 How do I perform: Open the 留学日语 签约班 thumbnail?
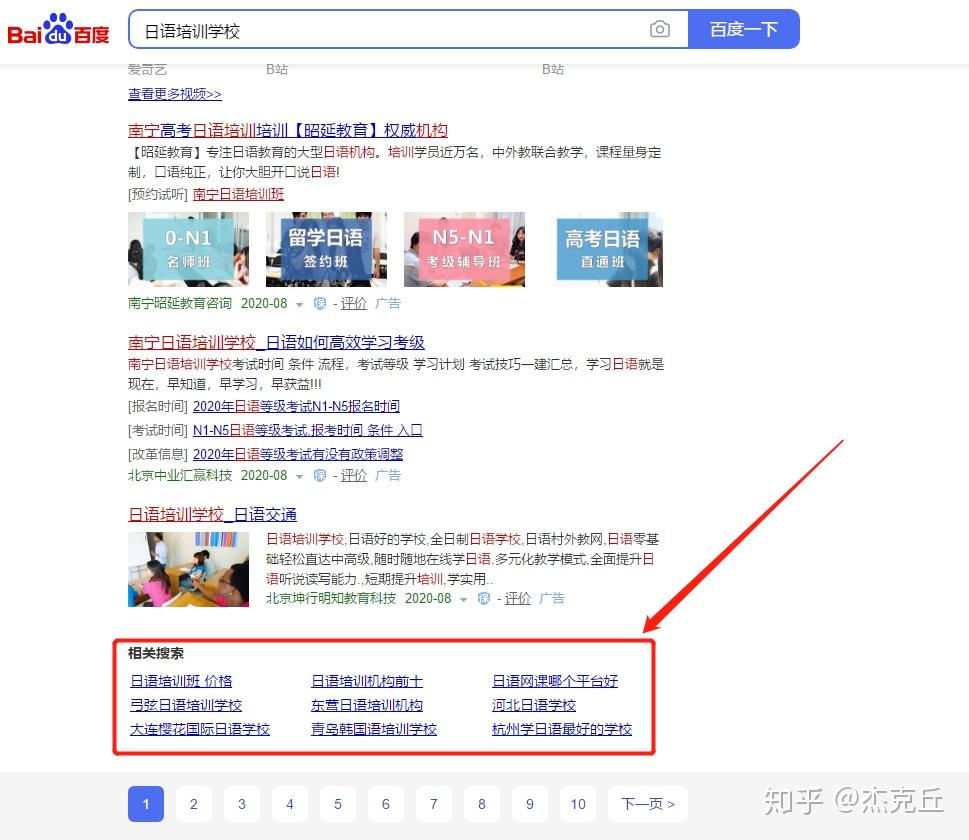326,249
